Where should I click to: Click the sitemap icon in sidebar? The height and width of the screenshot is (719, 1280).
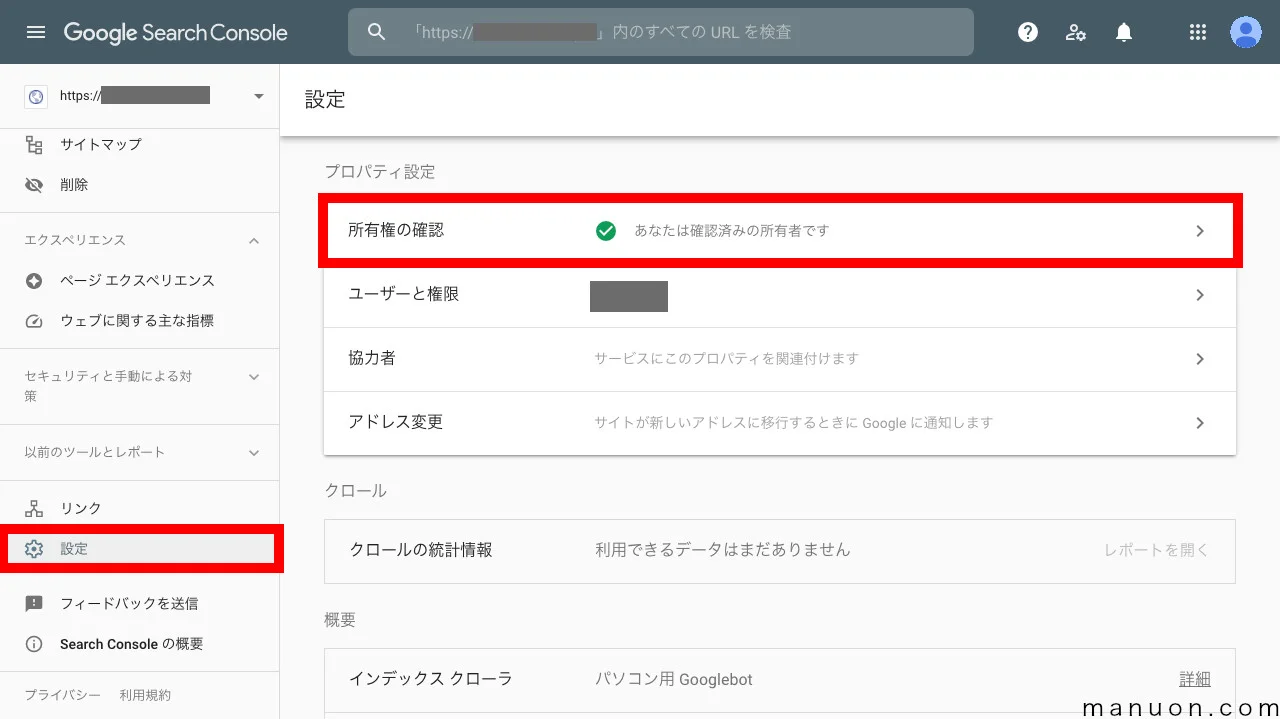tap(34, 144)
